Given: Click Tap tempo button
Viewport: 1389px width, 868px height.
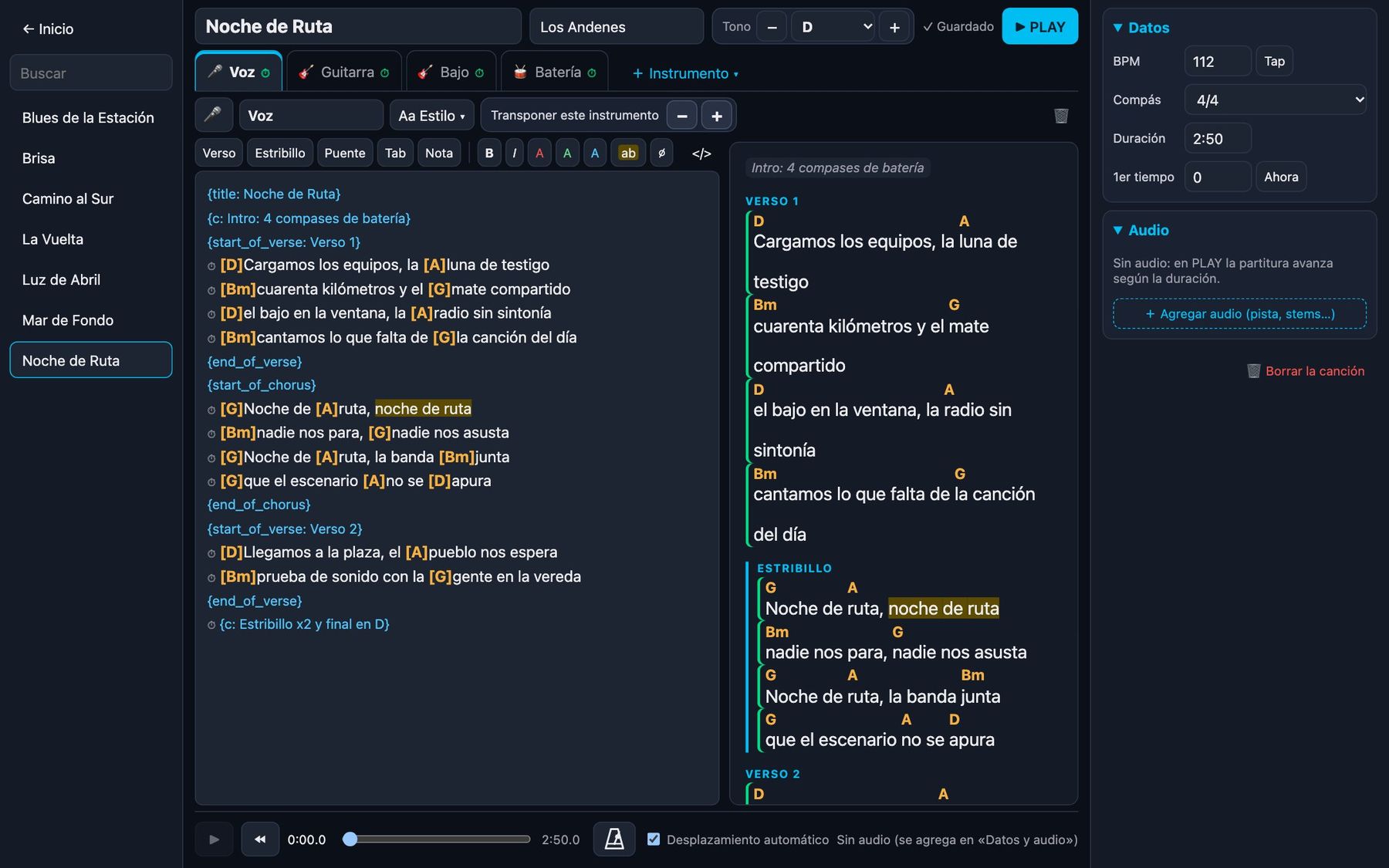Looking at the screenshot, I should tap(1275, 61).
